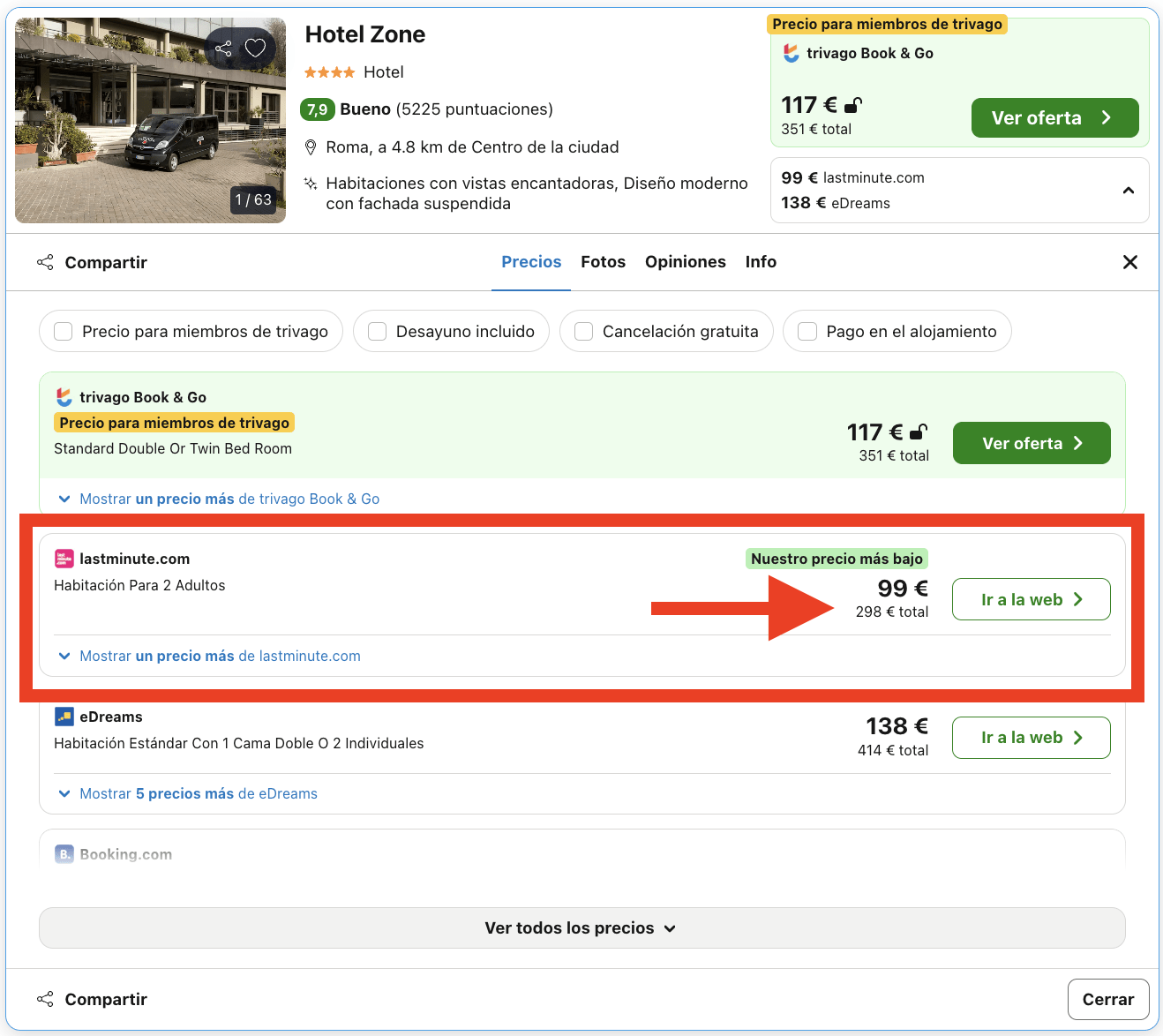
Task: Click trivago logo in the green price row
Action: point(64,397)
